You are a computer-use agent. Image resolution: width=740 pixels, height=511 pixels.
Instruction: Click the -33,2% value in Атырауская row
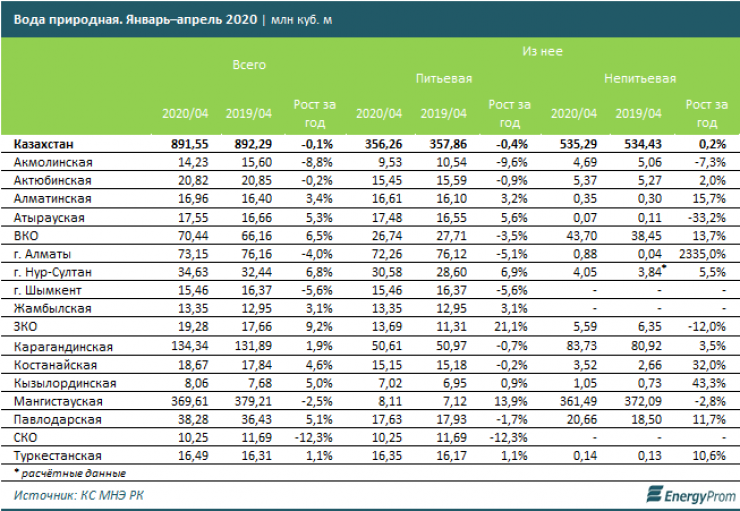tap(707, 217)
